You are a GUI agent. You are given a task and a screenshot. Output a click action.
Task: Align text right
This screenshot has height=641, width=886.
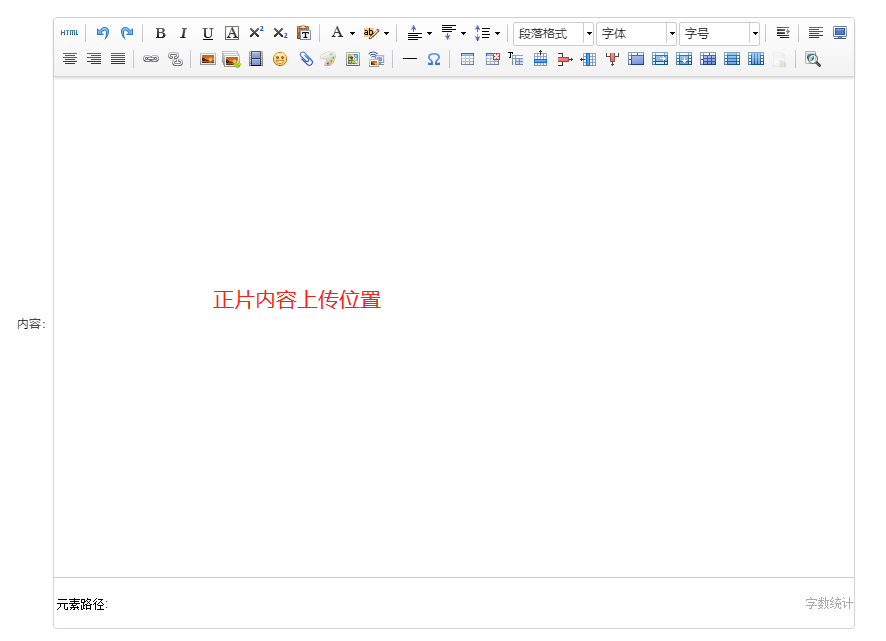pos(94,59)
